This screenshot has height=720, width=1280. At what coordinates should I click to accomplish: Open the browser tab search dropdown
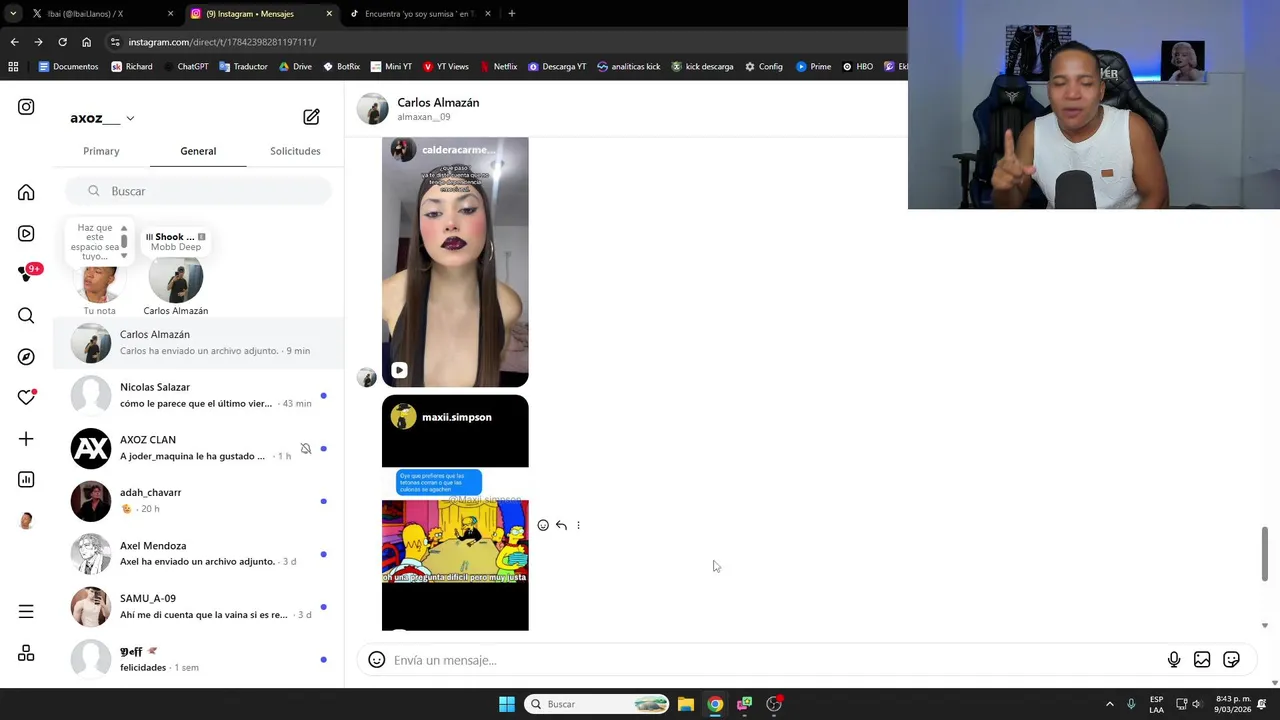(x=13, y=14)
